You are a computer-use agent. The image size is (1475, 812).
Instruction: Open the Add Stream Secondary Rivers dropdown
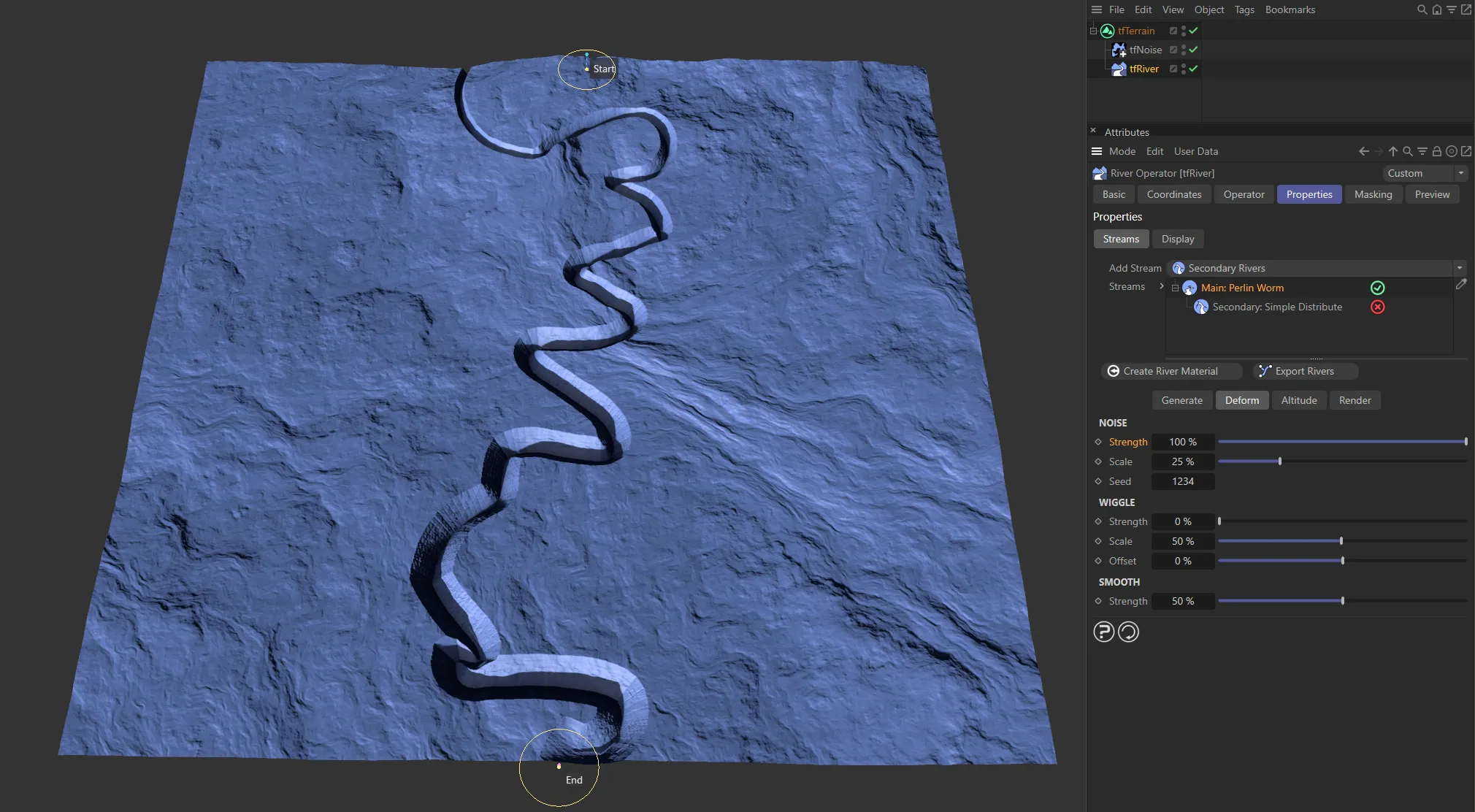(x=1459, y=268)
